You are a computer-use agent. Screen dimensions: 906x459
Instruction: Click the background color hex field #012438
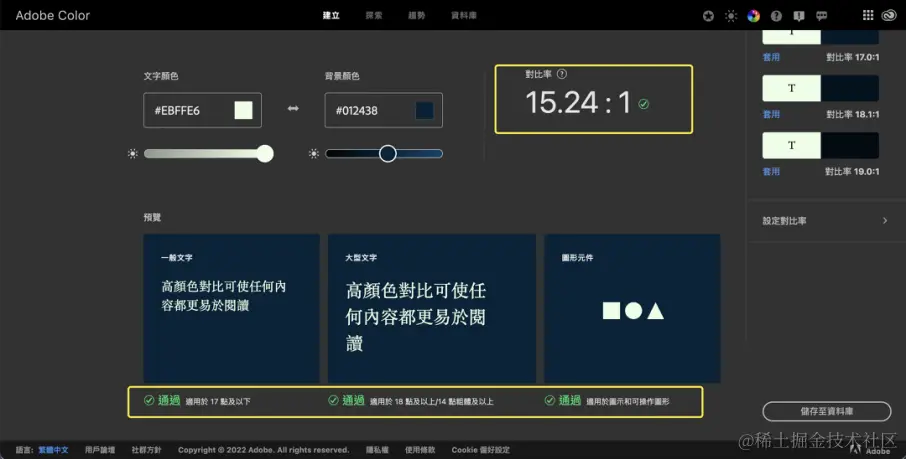click(x=384, y=110)
